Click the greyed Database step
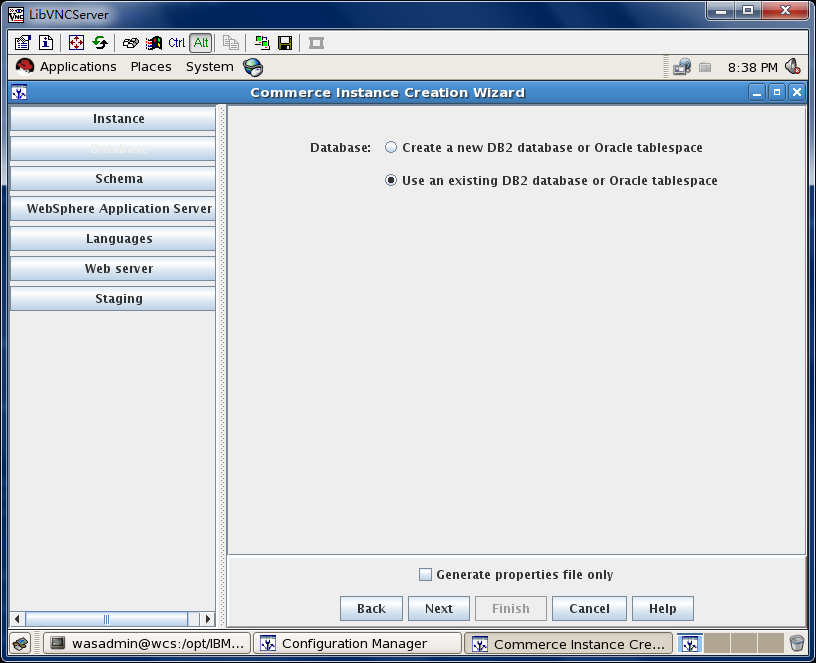 pyautogui.click(x=113, y=149)
